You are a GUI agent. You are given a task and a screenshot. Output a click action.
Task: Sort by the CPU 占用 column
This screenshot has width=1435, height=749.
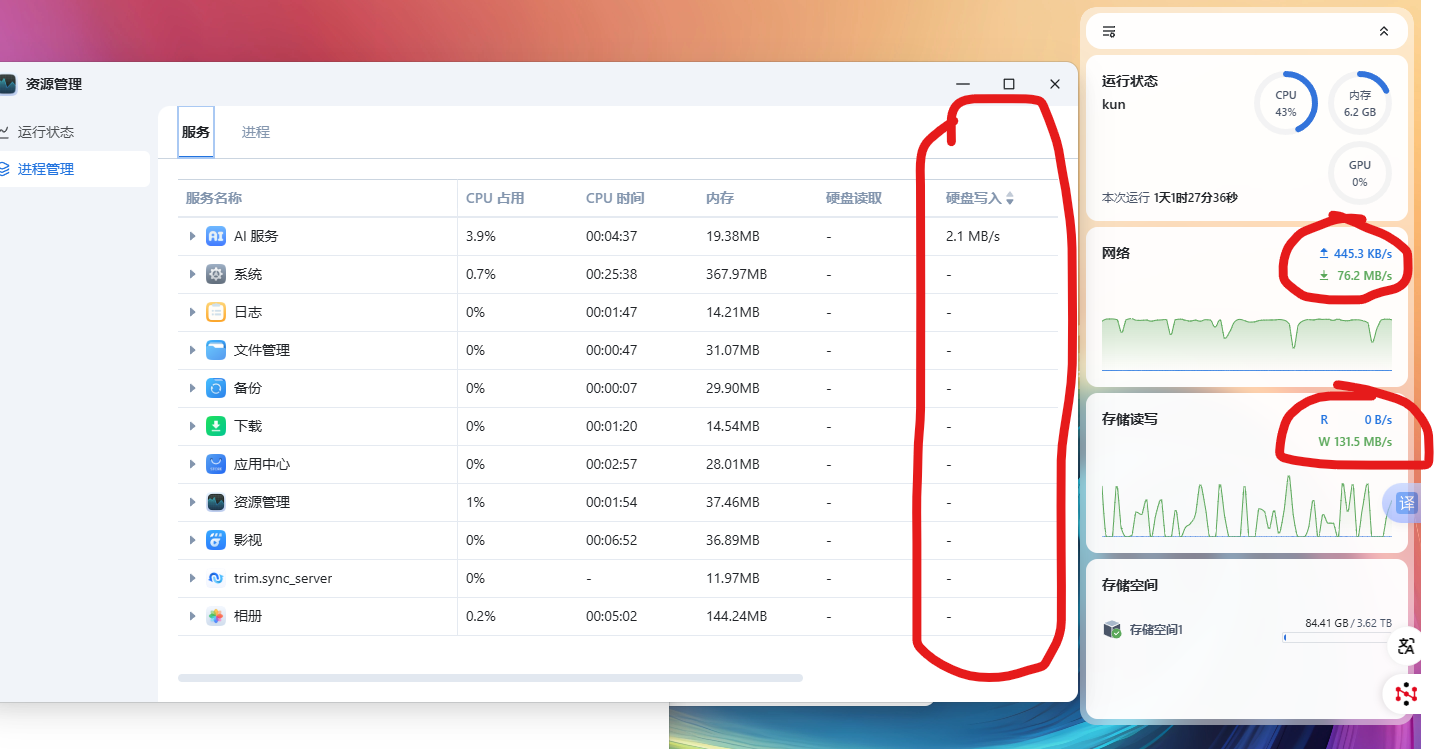point(495,198)
